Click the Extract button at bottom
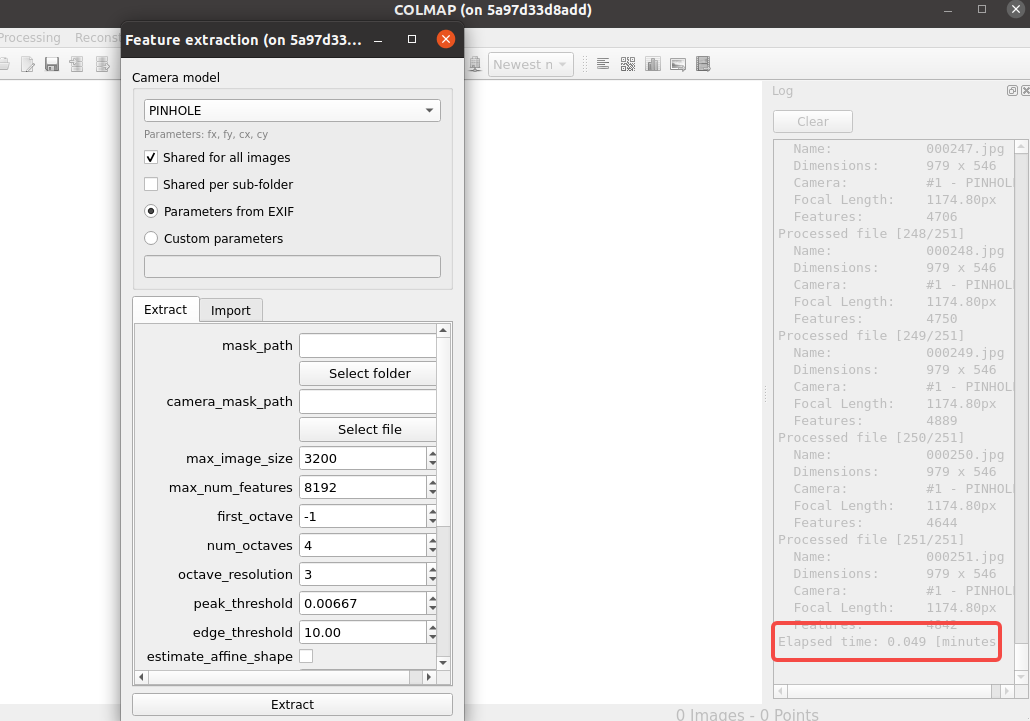The height and width of the screenshot is (721, 1030). 292,705
